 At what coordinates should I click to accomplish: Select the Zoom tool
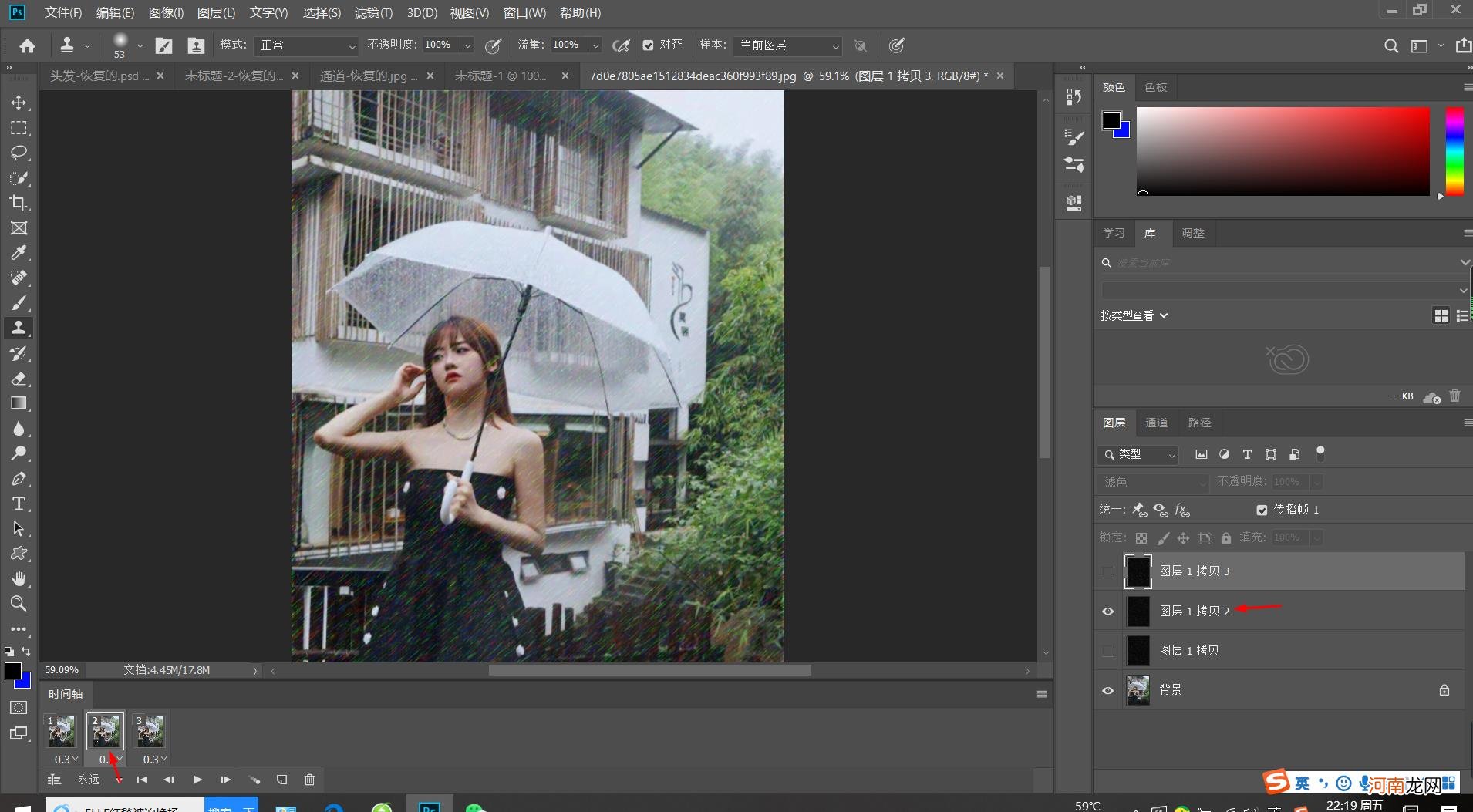(19, 603)
